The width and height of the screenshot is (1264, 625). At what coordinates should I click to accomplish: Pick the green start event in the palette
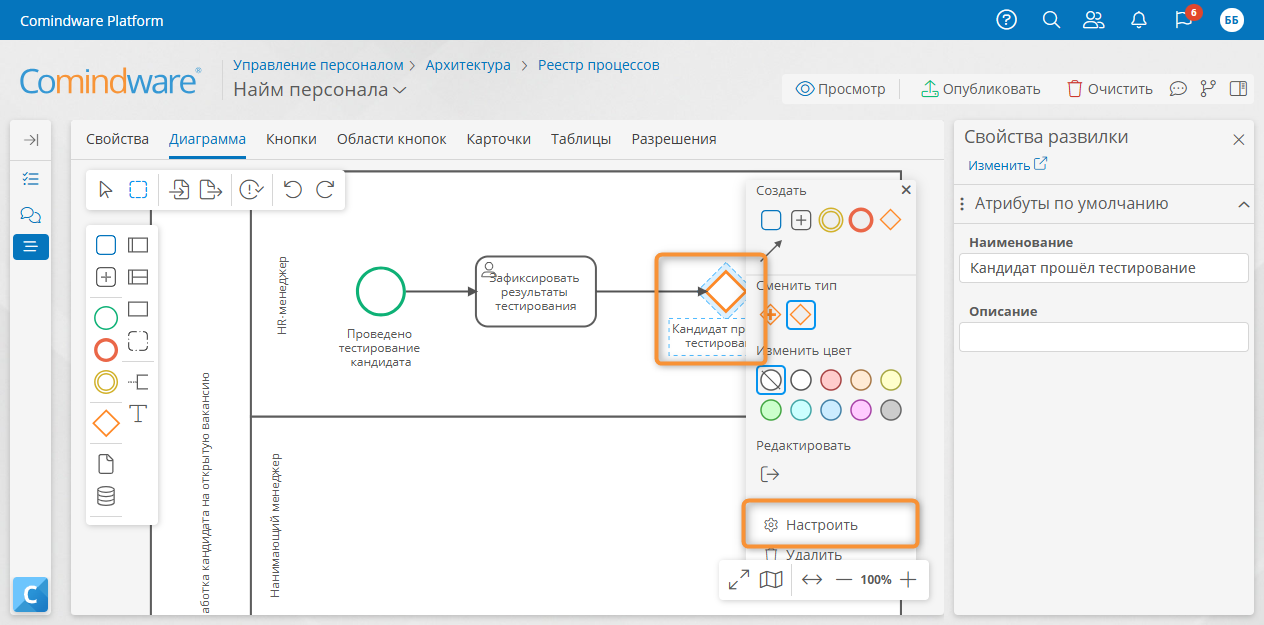106,318
